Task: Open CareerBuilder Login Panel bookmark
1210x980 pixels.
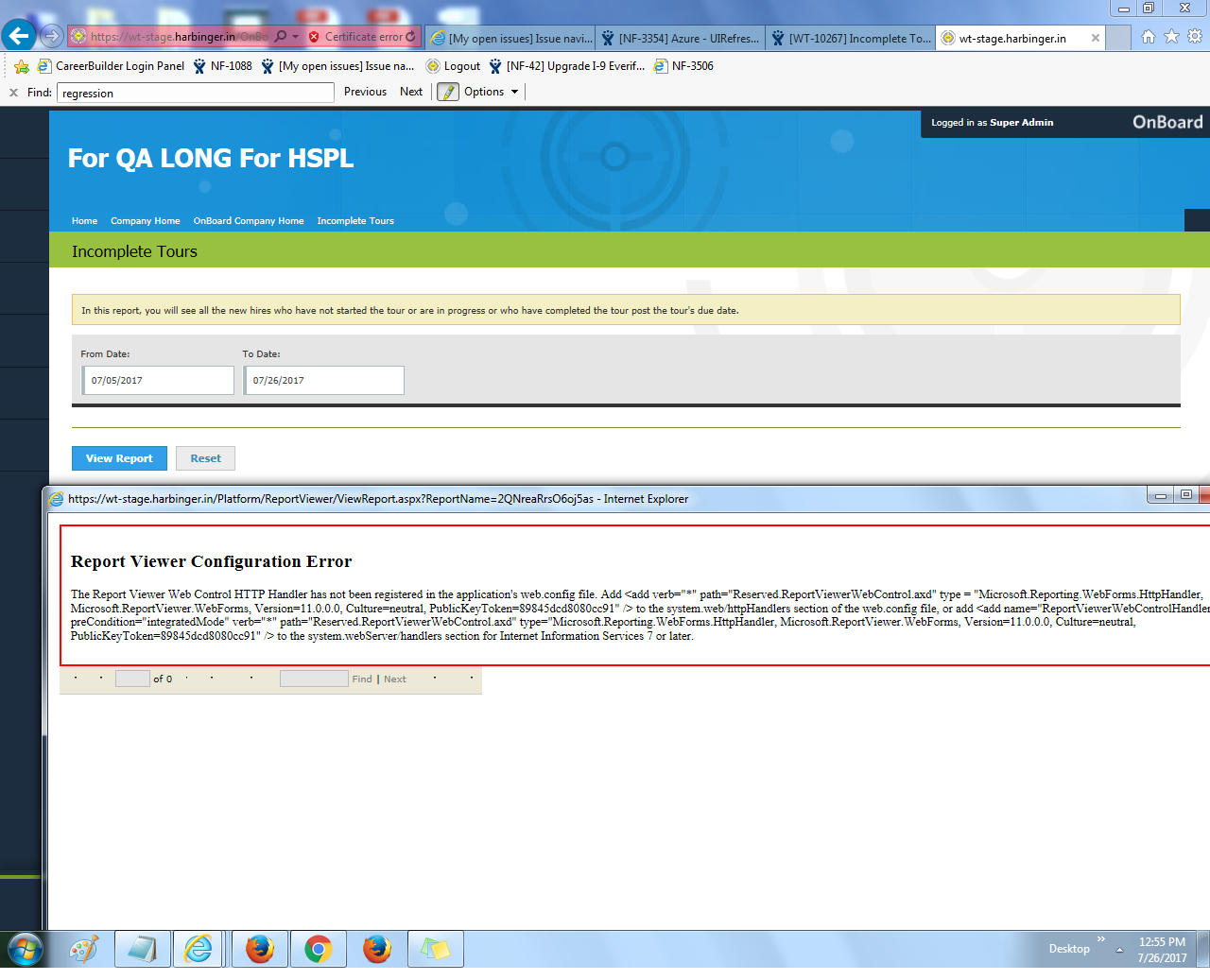Action: (111, 66)
